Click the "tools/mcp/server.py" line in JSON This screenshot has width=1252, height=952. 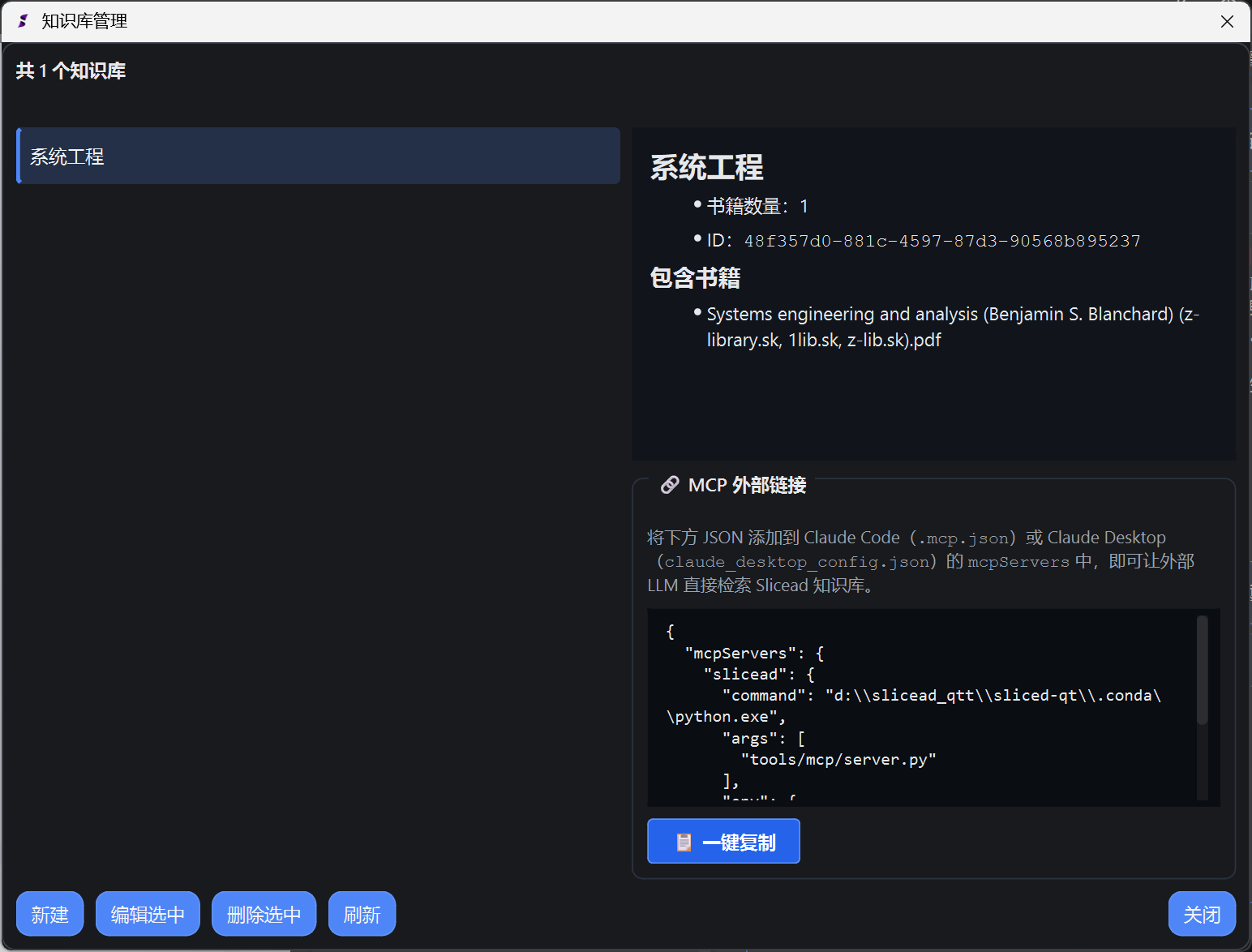coord(838,759)
